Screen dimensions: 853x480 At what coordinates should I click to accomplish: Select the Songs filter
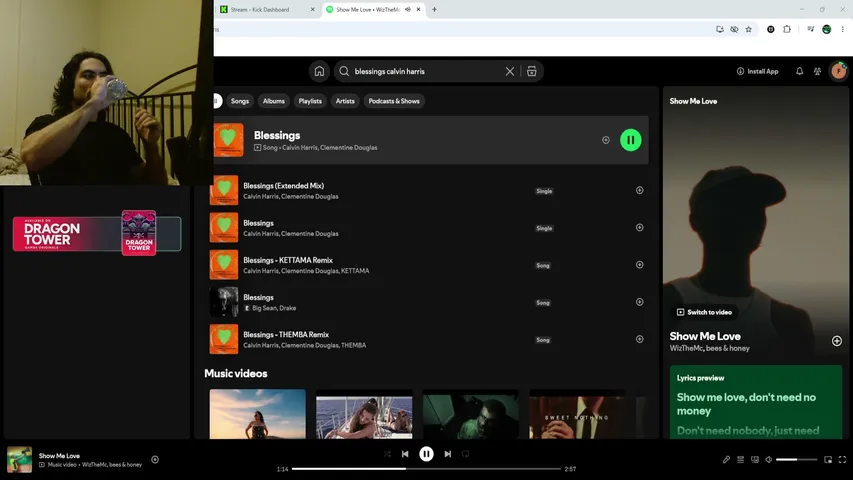(x=239, y=101)
